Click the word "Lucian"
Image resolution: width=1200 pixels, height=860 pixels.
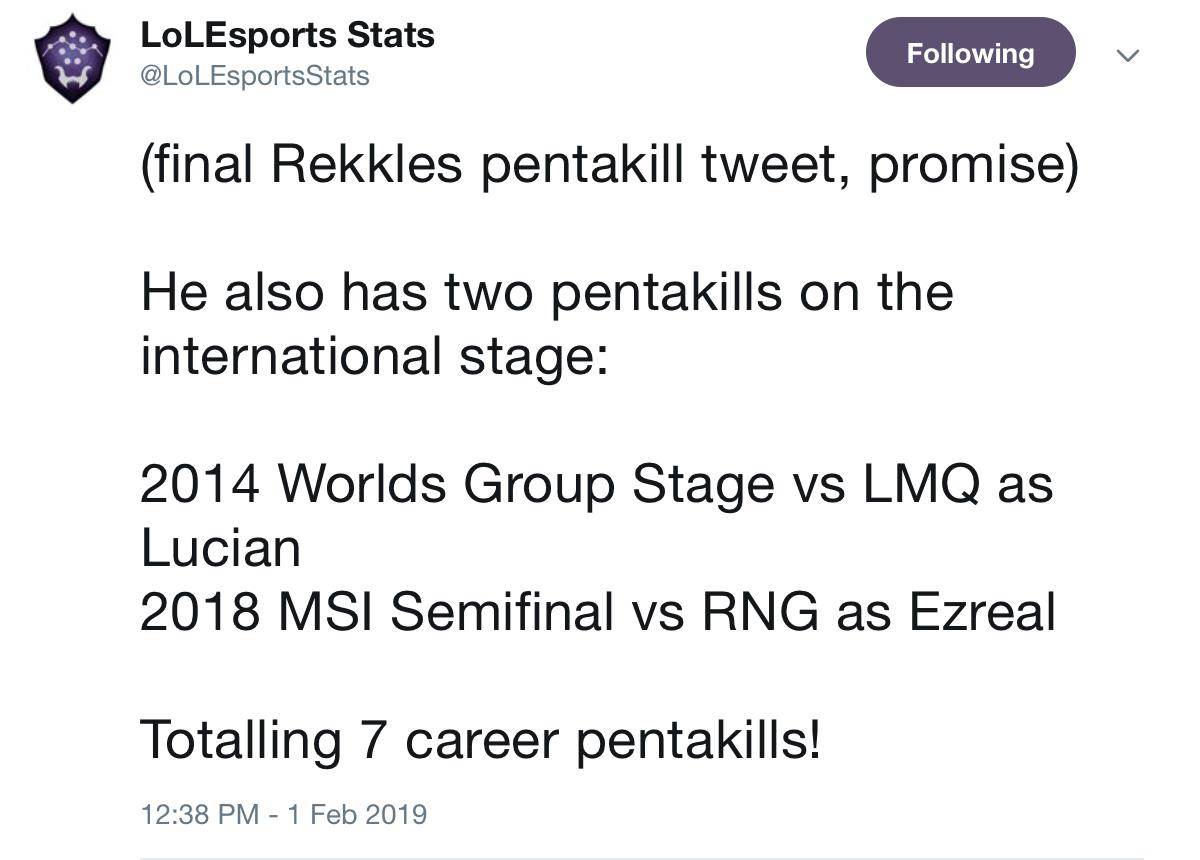[x=220, y=548]
